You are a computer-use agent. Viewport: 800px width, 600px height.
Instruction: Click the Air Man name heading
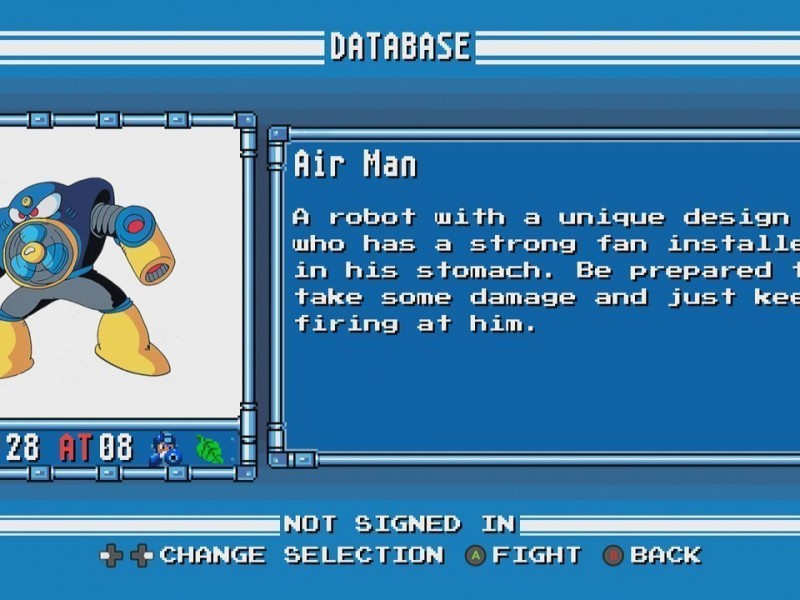click(x=356, y=164)
